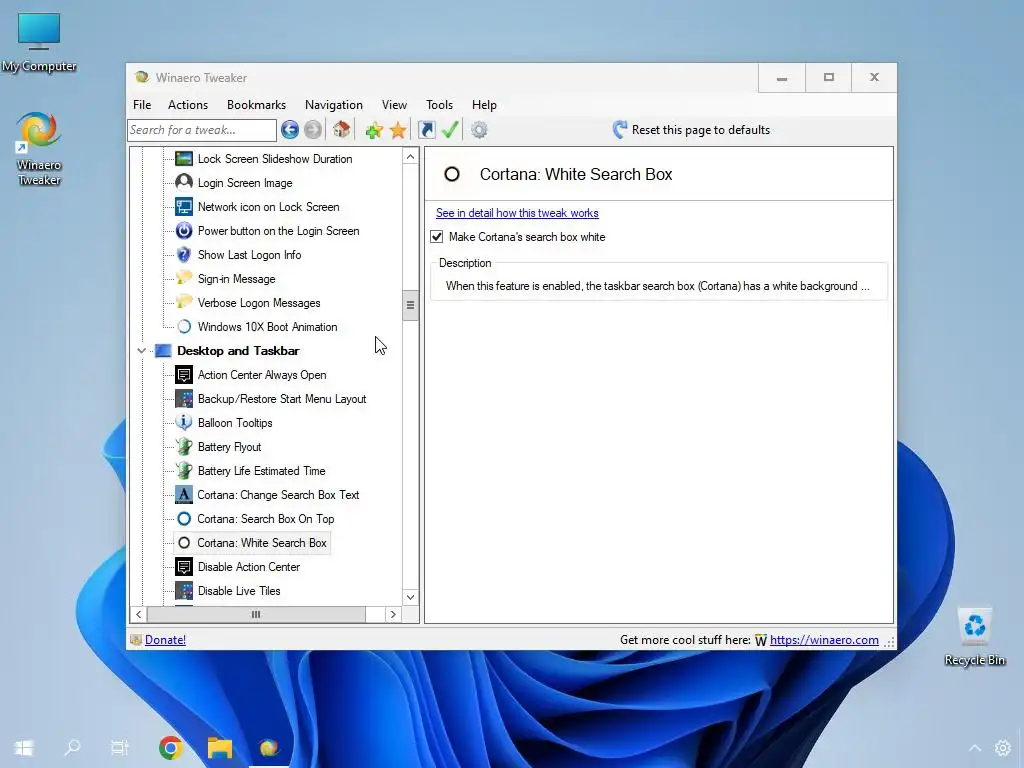
Task: Click tree horizontal scroll right arrow
Action: 392,615
